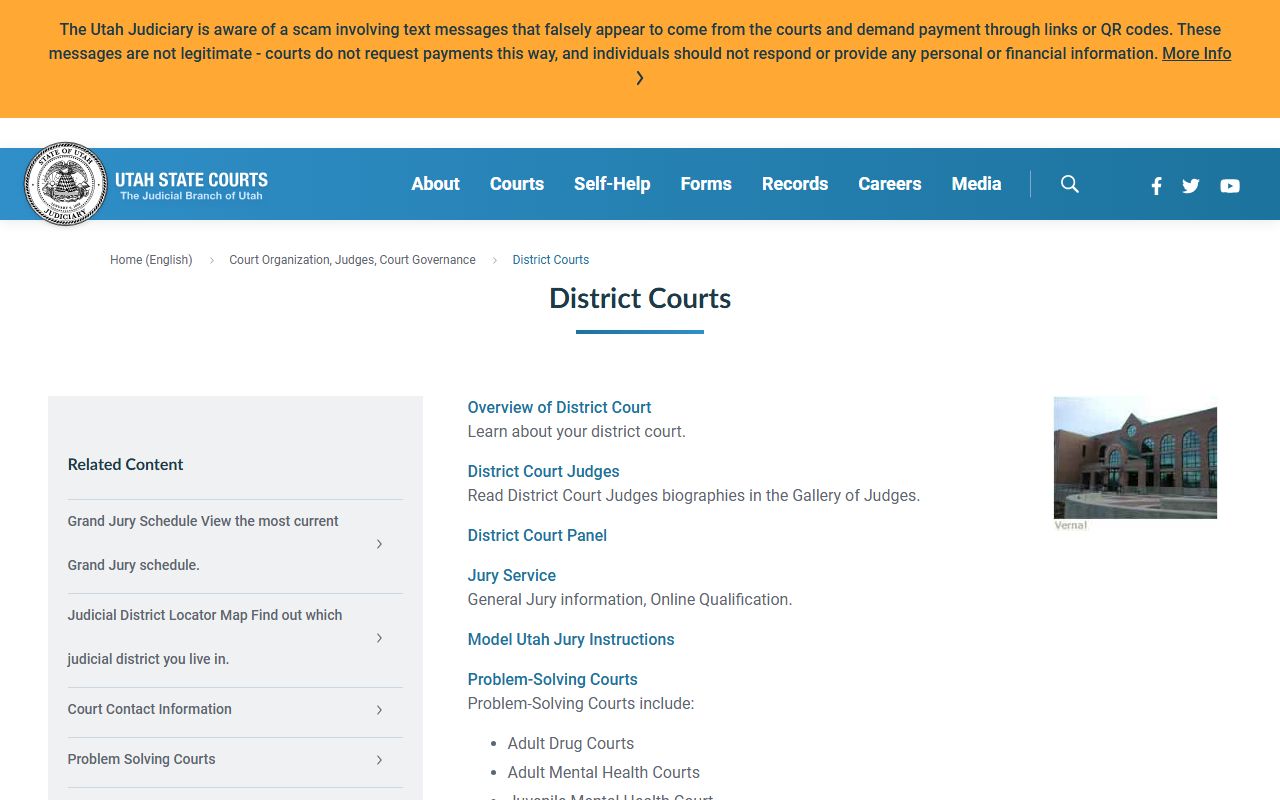Open Model Utah Jury Instructions link
Viewport: 1280px width, 800px height.
(571, 639)
